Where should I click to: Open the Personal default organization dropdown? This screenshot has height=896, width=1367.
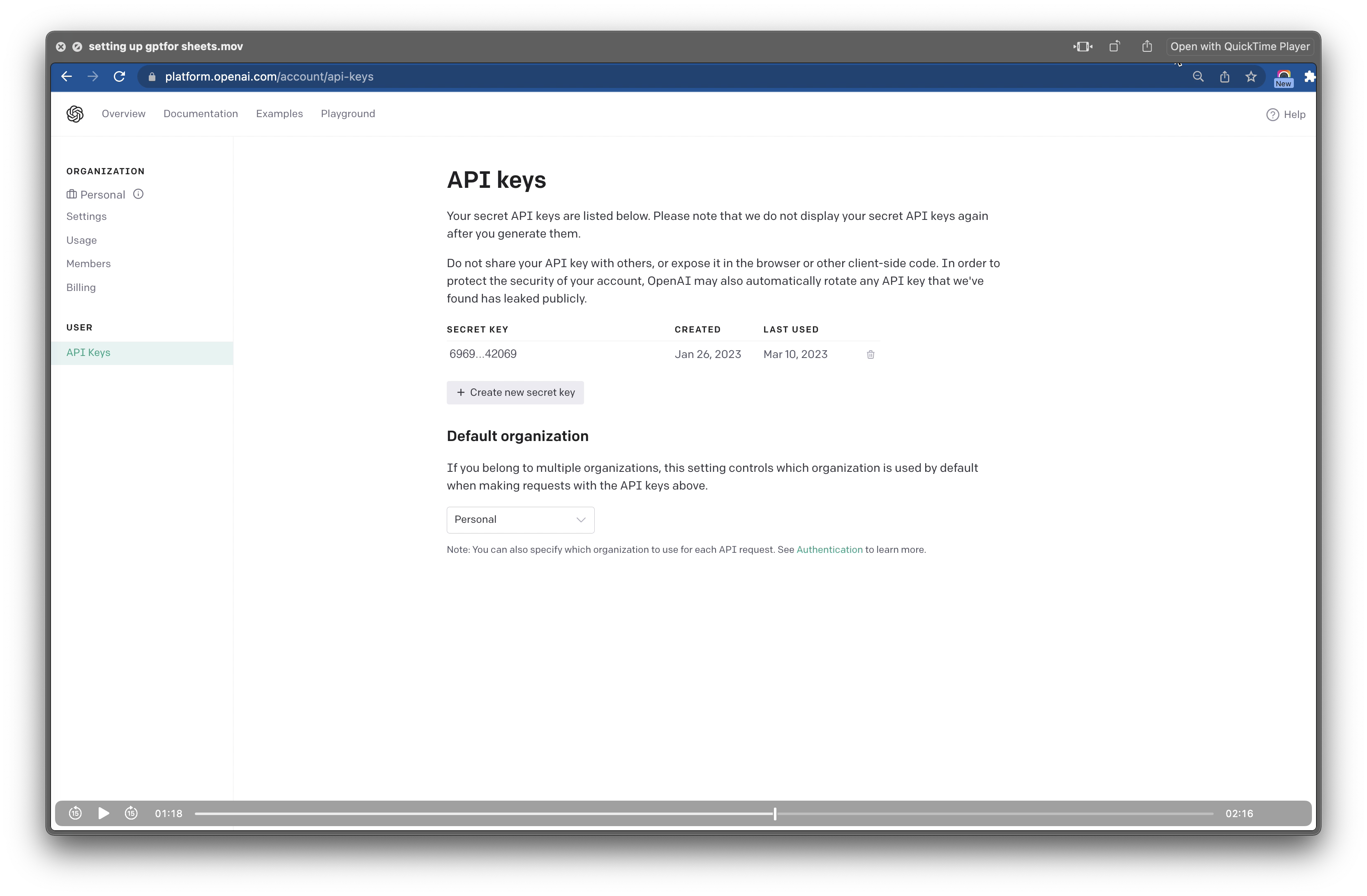pos(520,520)
